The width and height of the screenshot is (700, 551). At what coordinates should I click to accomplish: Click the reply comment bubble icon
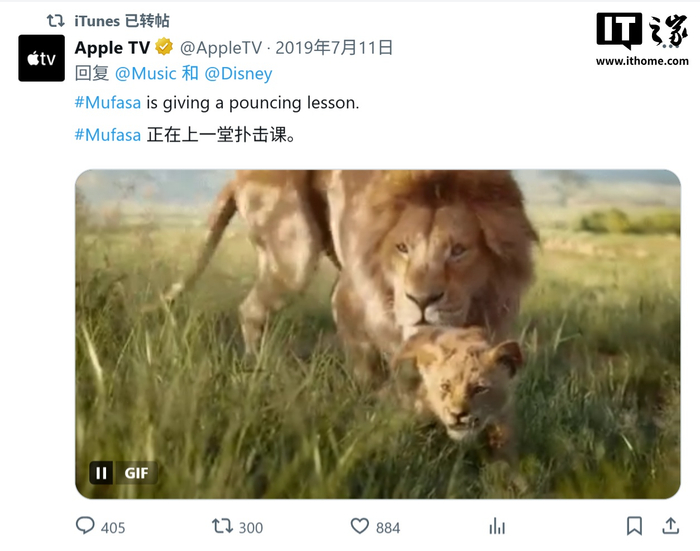pos(86,526)
